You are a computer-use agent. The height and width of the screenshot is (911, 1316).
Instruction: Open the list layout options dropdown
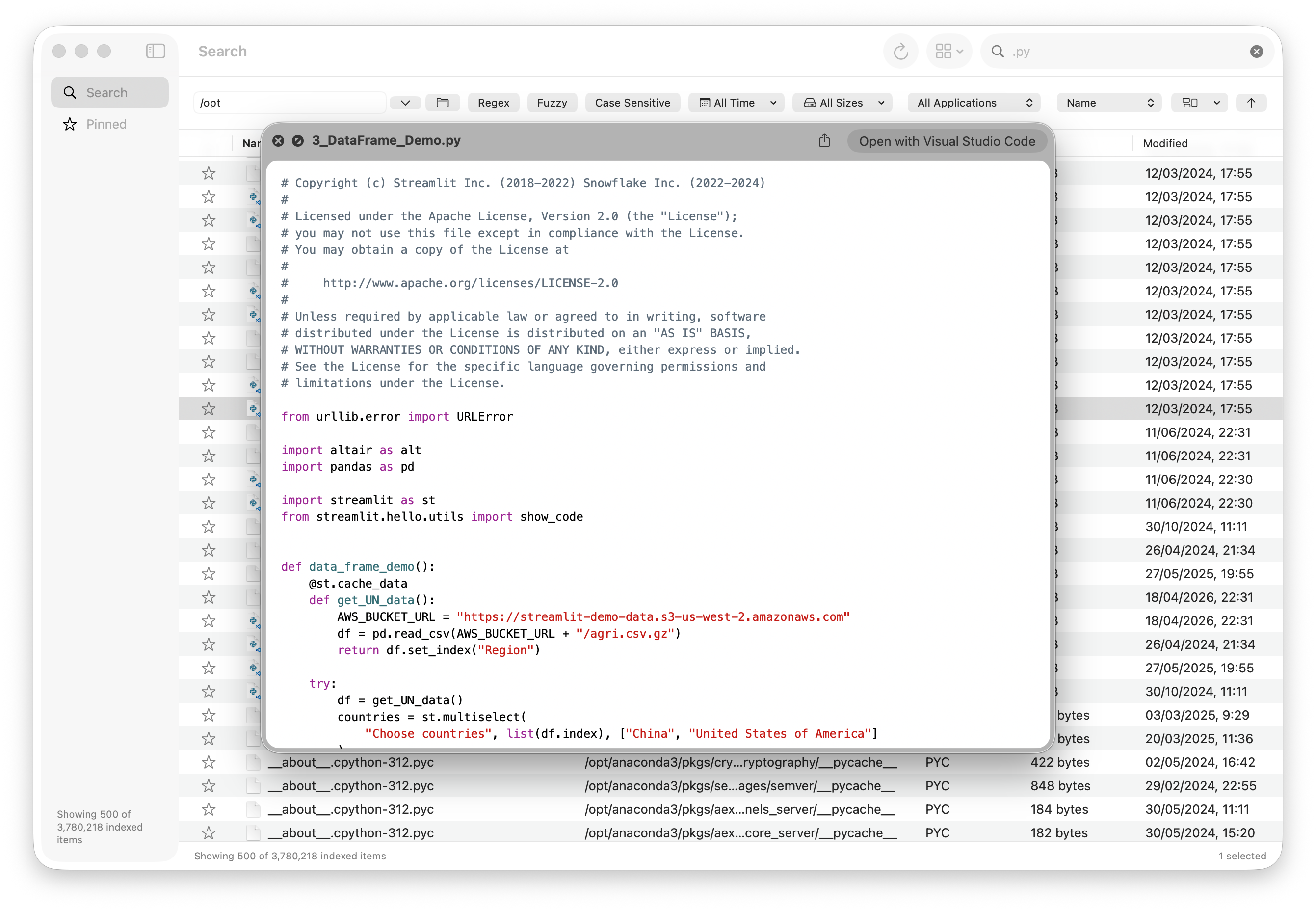tap(1199, 103)
